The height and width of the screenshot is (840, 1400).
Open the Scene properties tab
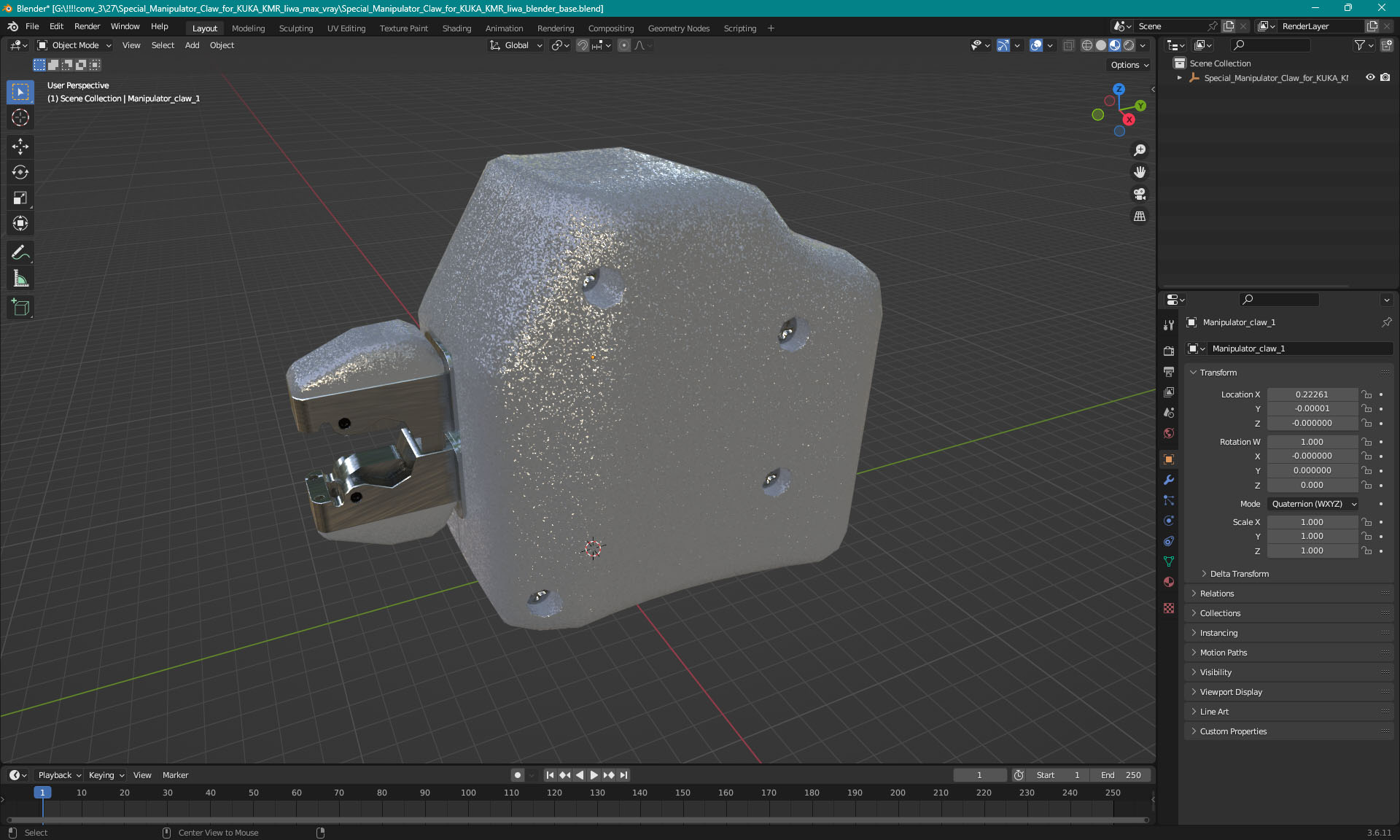pyautogui.click(x=1169, y=412)
